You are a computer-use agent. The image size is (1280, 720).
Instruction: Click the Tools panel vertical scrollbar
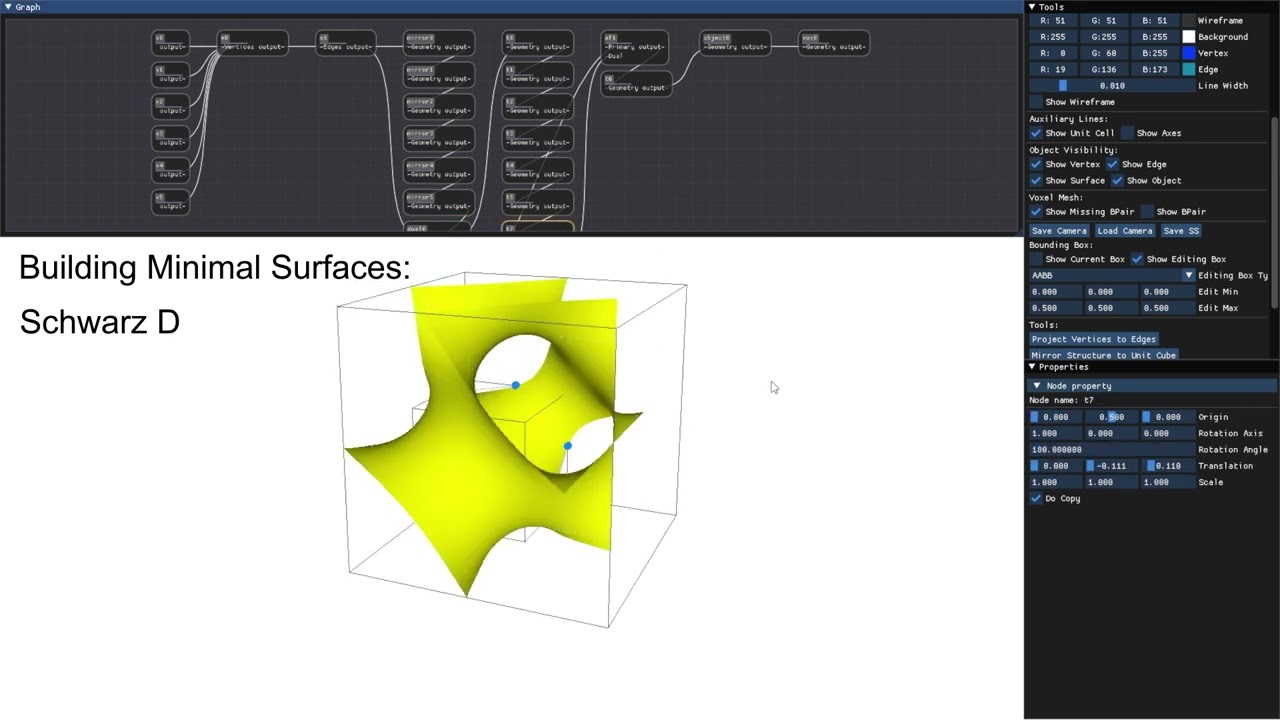click(1275, 212)
